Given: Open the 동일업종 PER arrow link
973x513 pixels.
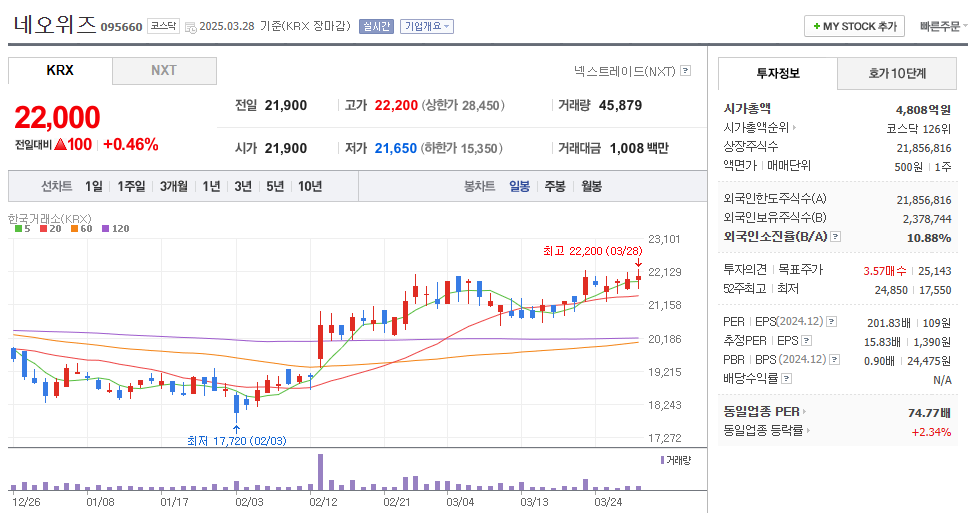Looking at the screenshot, I should click(804, 411).
